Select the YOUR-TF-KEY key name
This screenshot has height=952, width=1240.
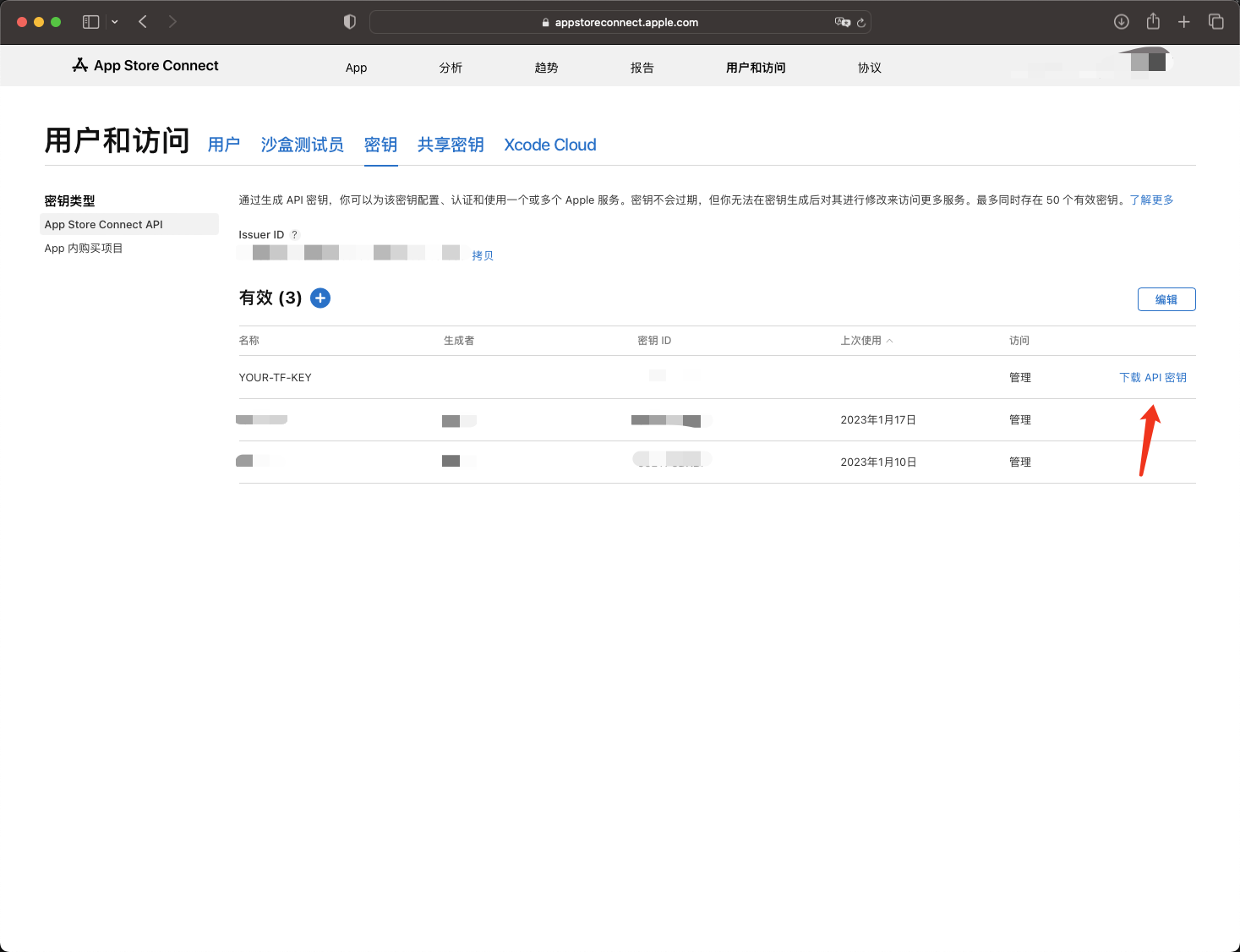tap(276, 377)
